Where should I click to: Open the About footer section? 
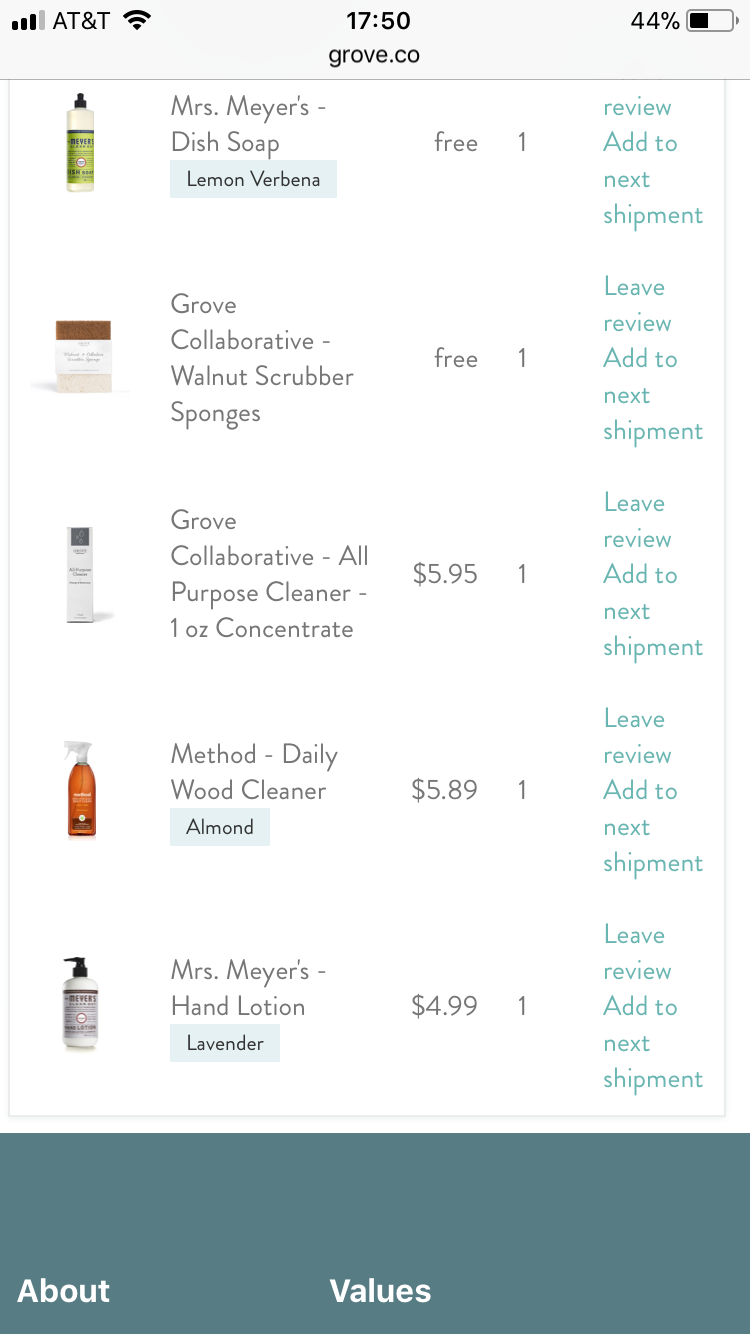pyautogui.click(x=64, y=1291)
